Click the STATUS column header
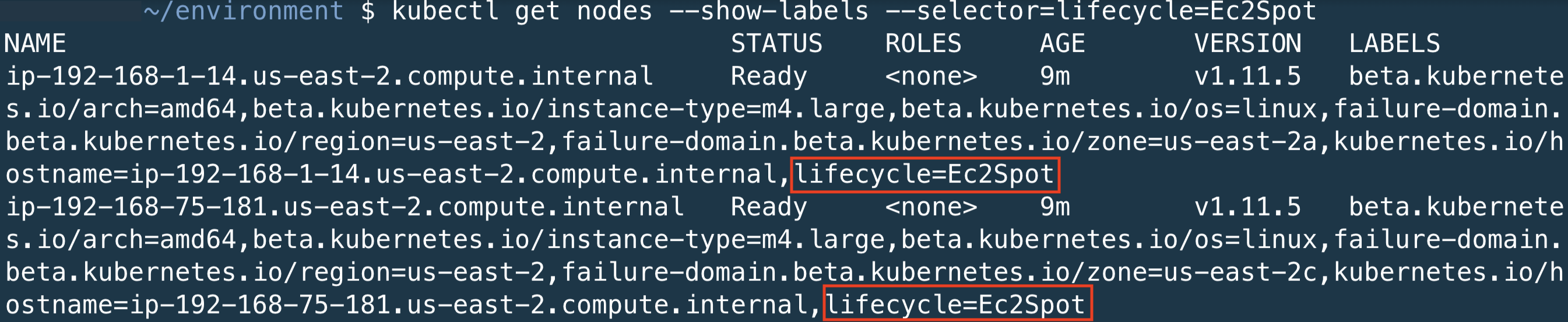This screenshot has width=1568, height=322. (776, 44)
